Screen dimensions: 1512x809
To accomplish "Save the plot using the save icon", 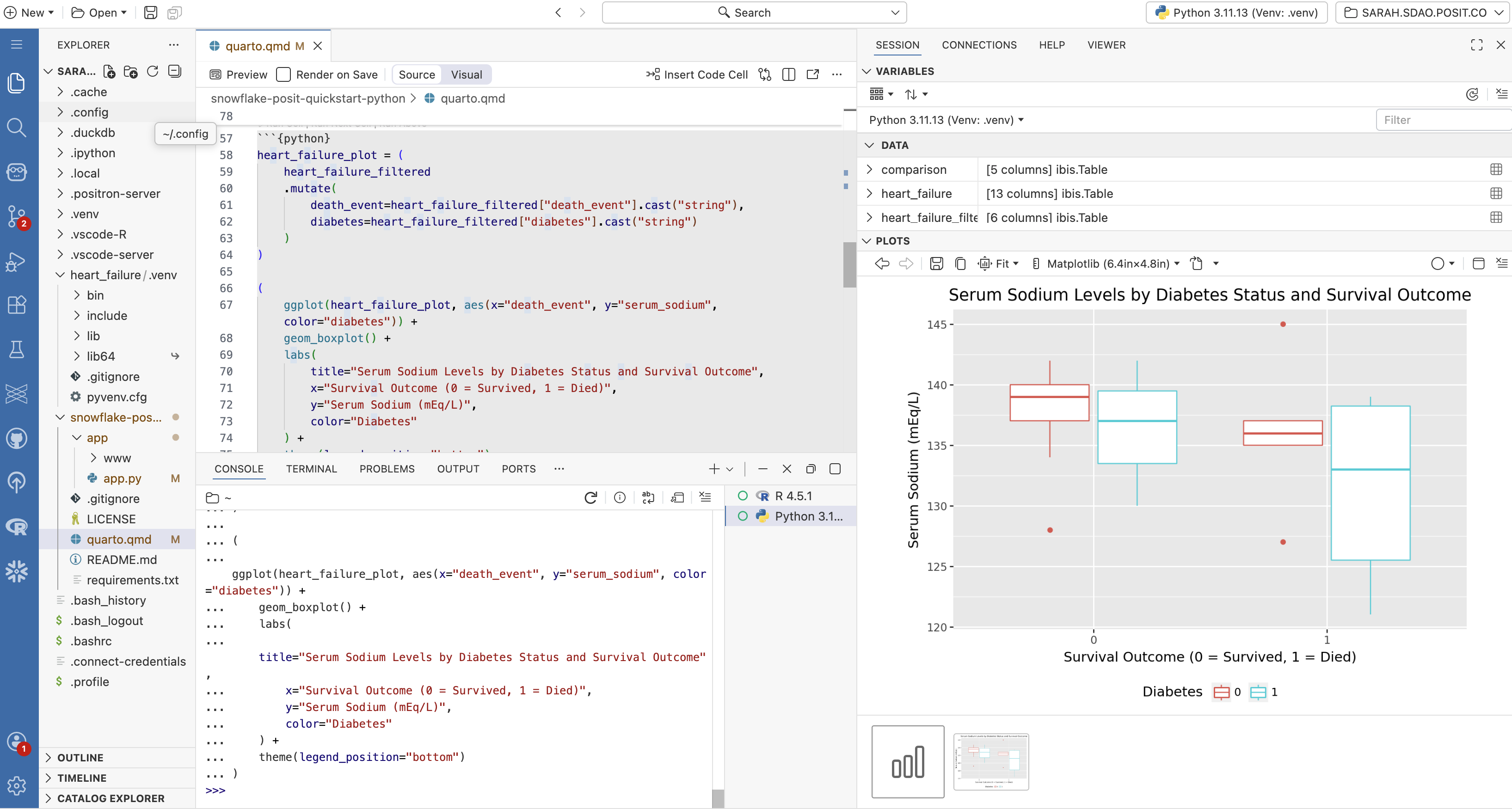I will click(936, 264).
